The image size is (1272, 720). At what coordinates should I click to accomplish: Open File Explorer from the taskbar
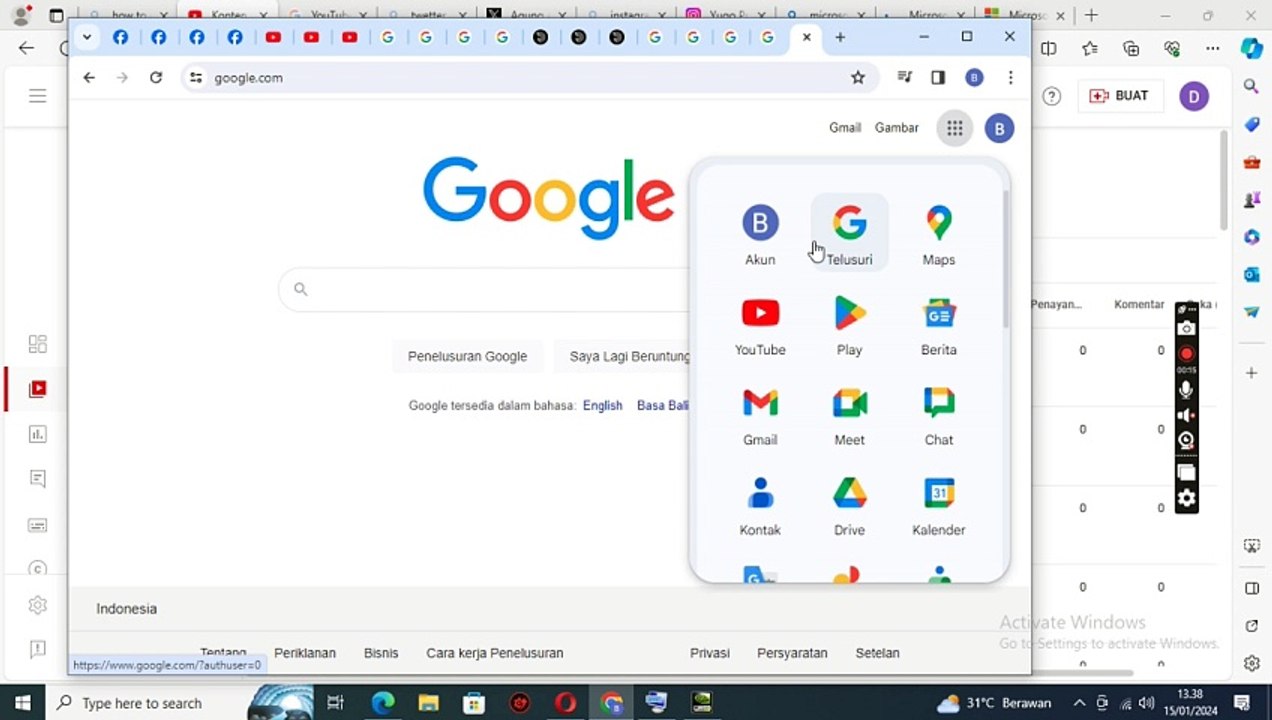[427, 703]
